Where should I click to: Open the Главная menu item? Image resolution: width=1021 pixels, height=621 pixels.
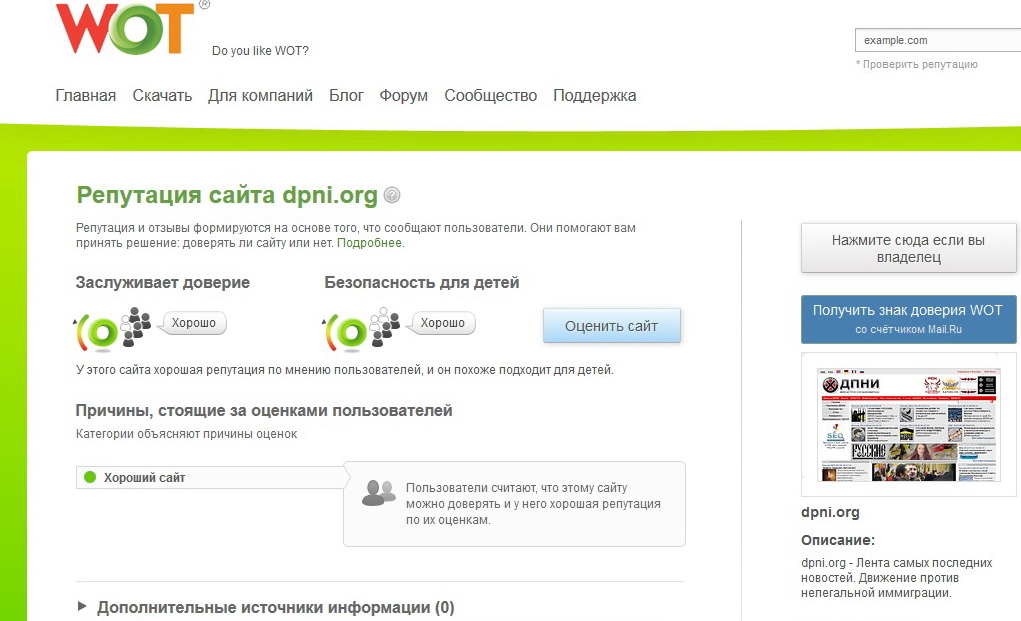coord(85,96)
